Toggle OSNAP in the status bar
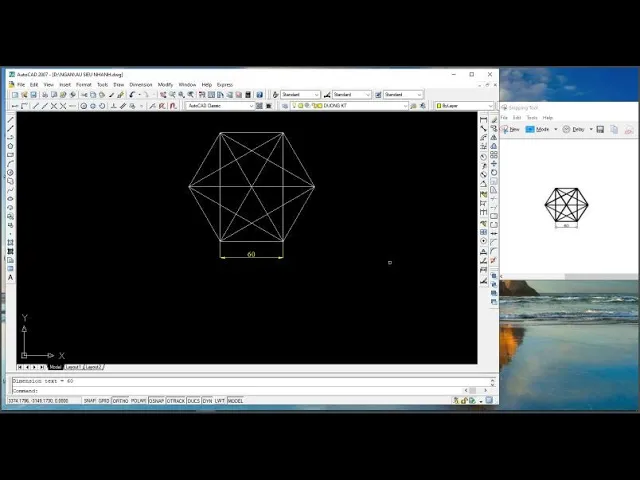The height and width of the screenshot is (480, 640). pos(157,401)
